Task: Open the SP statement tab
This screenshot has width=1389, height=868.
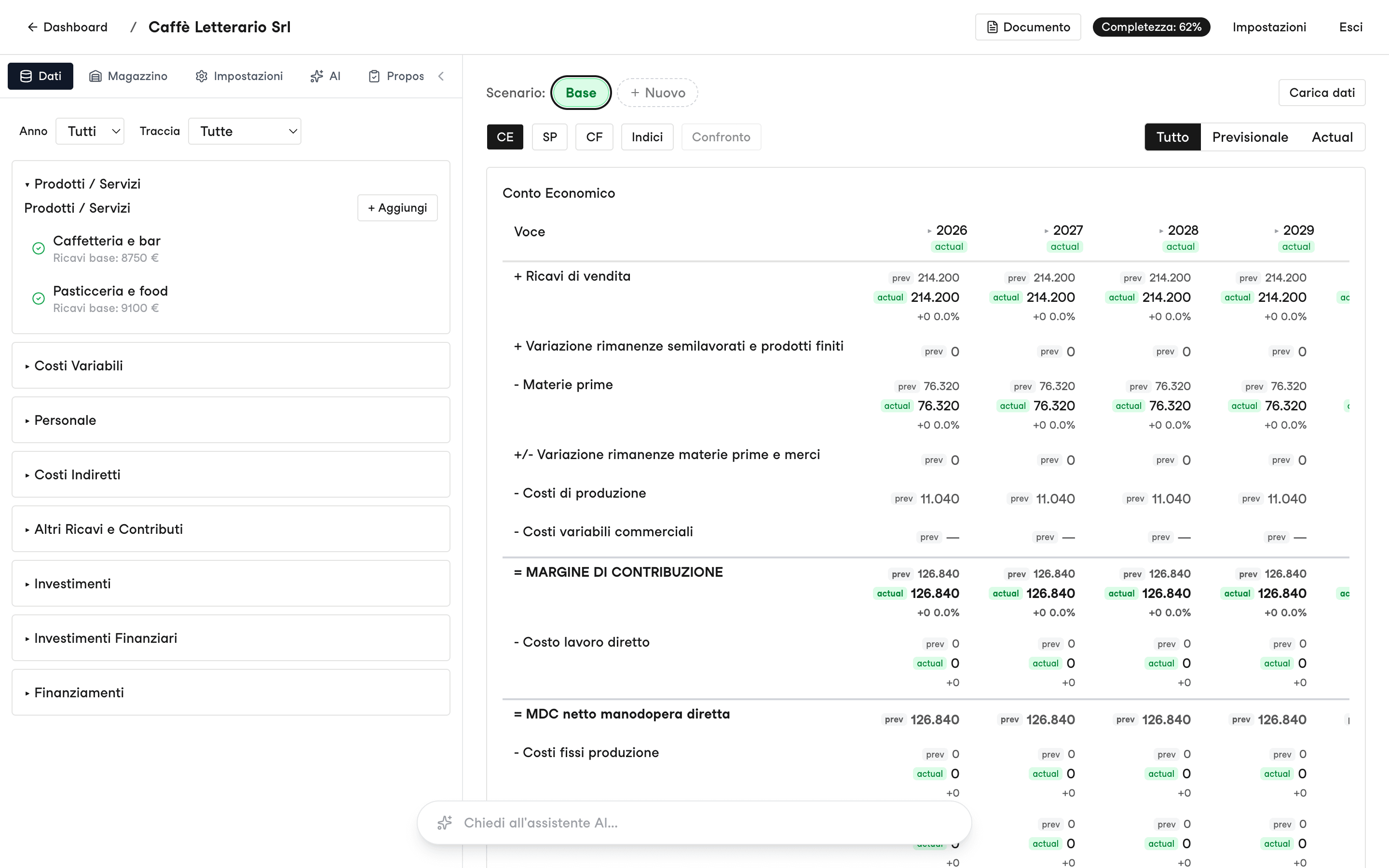Action: tap(549, 136)
